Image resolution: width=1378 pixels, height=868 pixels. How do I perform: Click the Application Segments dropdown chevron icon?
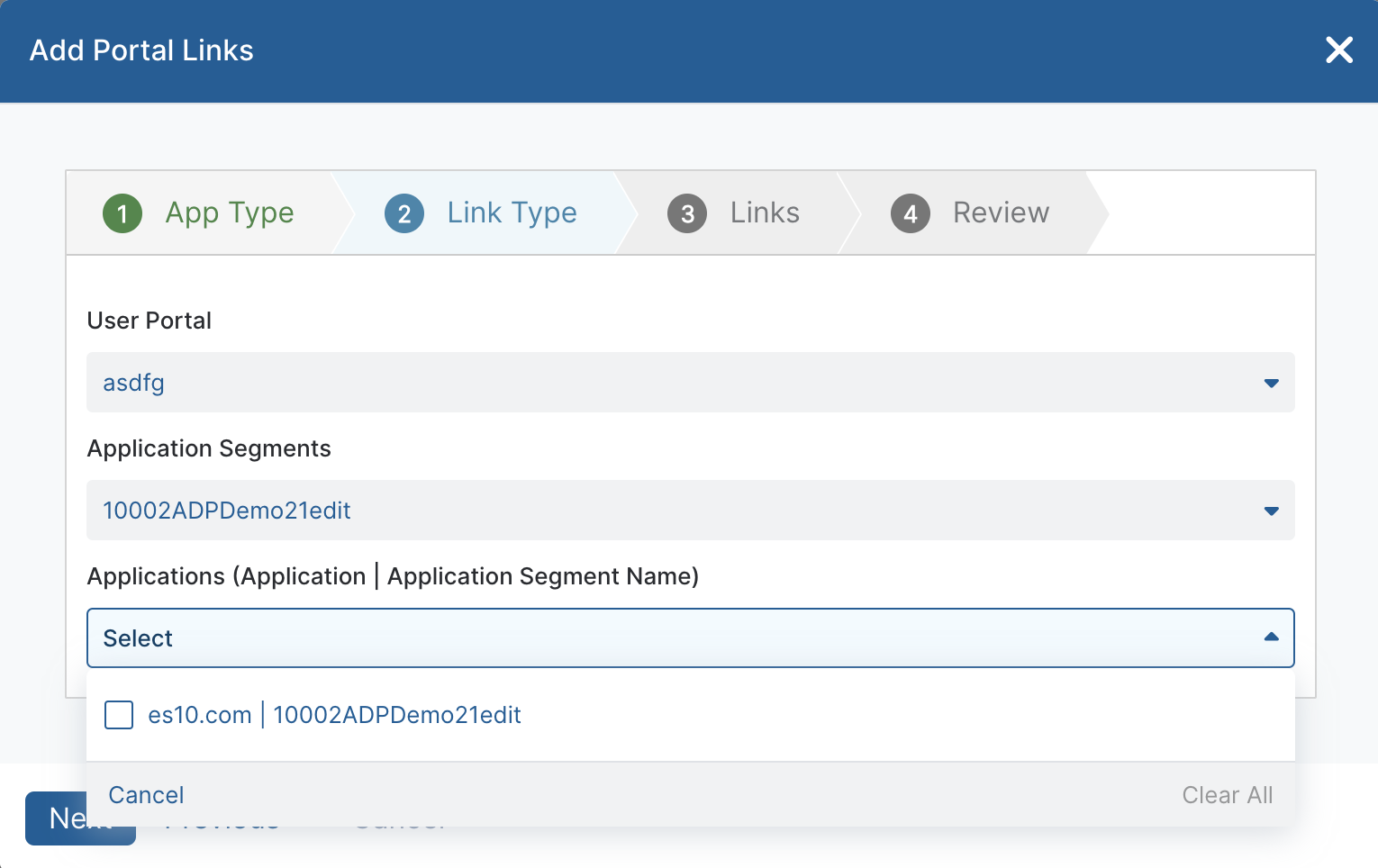[x=1271, y=511]
